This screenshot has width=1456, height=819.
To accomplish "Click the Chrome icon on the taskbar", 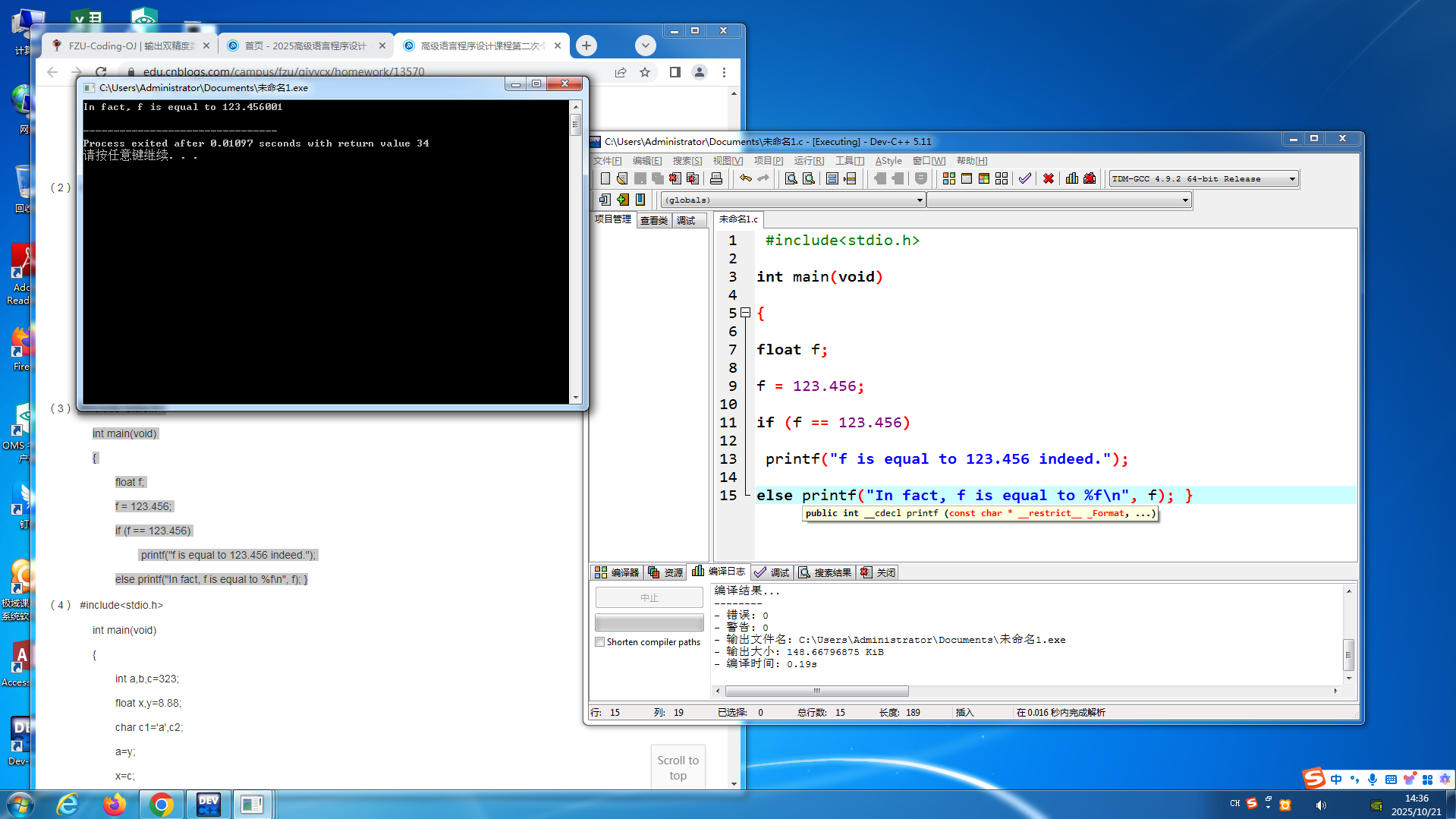I will [x=161, y=804].
